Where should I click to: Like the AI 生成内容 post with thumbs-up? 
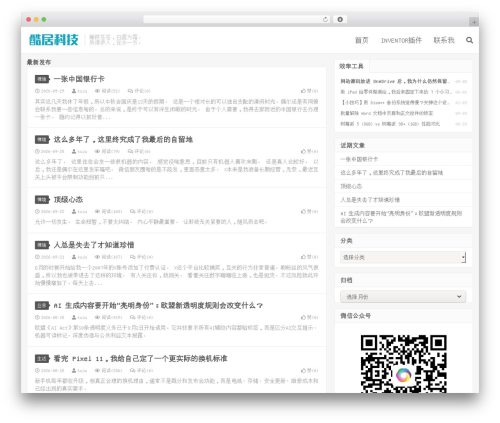(x=309, y=317)
